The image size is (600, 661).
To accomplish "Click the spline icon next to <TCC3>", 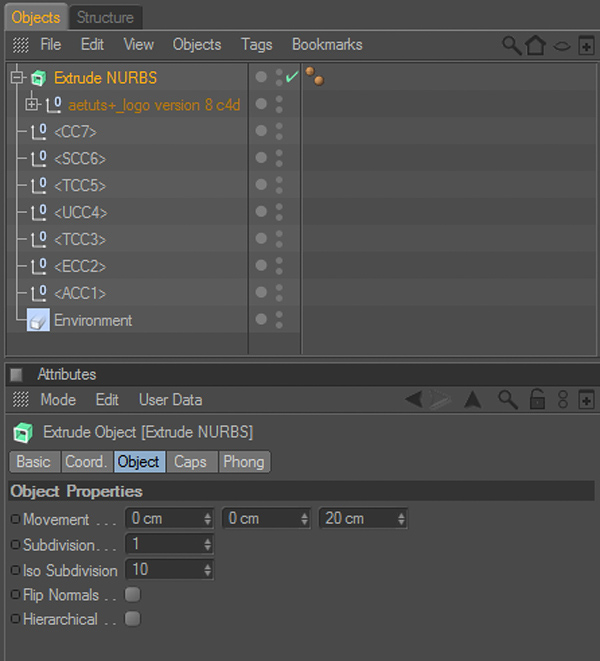I will pyautogui.click(x=39, y=240).
